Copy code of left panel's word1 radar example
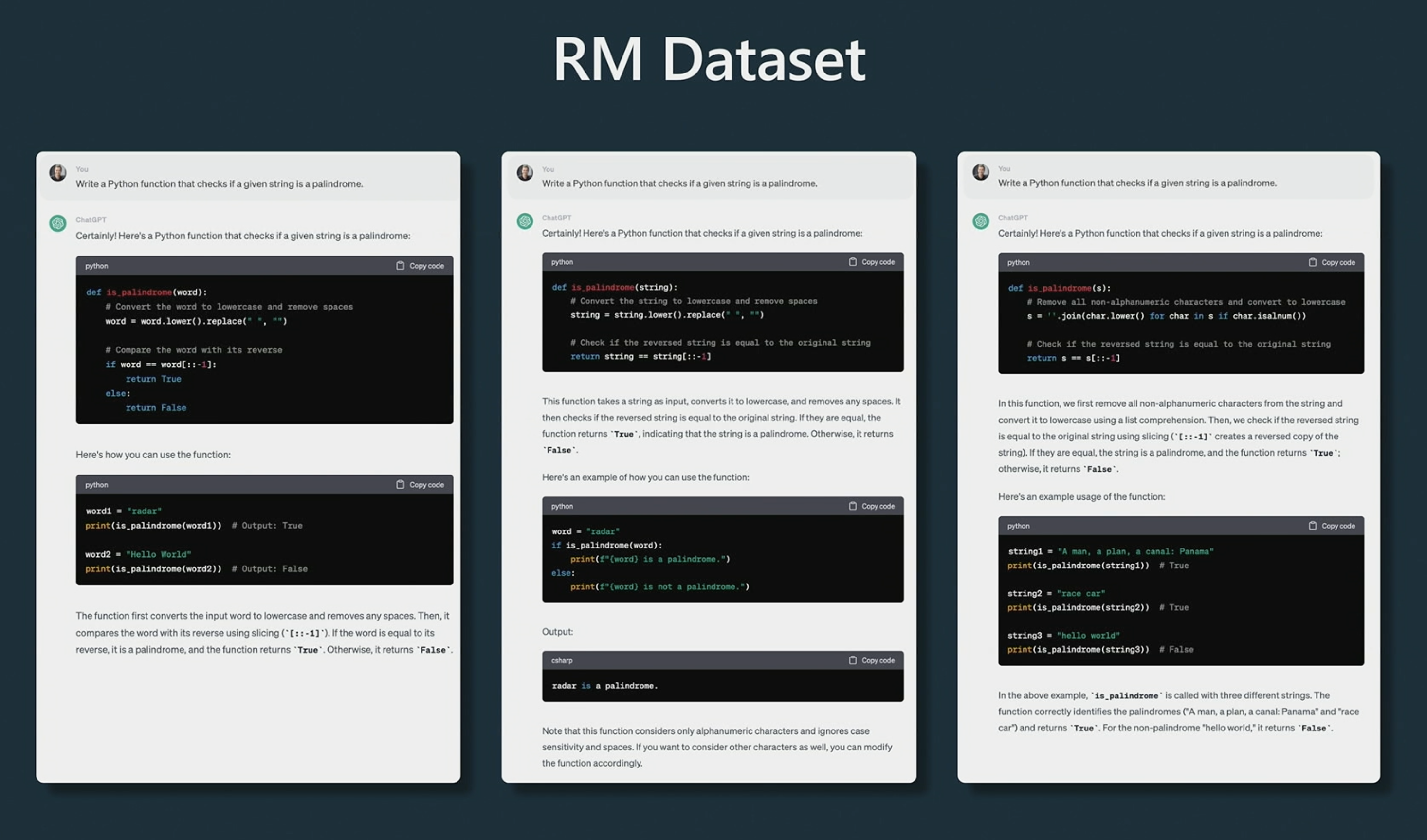Viewport: 1427px width, 840px height. 420,484
